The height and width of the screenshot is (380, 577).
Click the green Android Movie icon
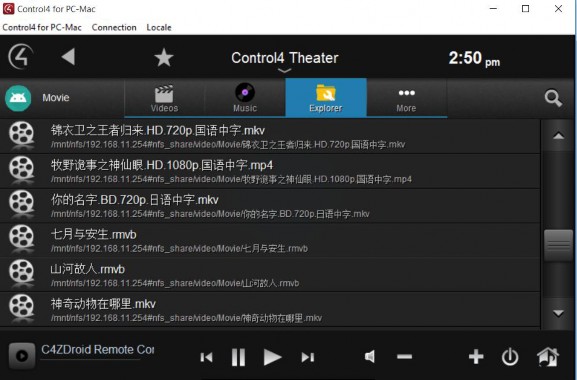[x=18, y=98]
